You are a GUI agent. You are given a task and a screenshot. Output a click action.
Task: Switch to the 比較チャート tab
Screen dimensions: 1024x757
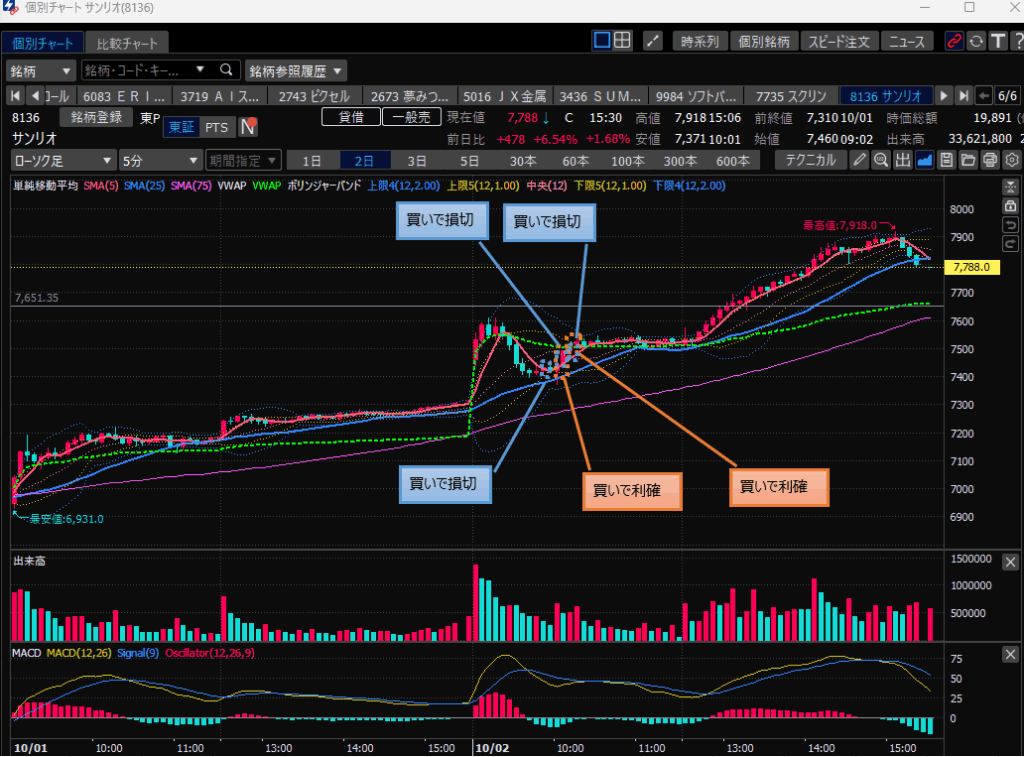coord(126,43)
